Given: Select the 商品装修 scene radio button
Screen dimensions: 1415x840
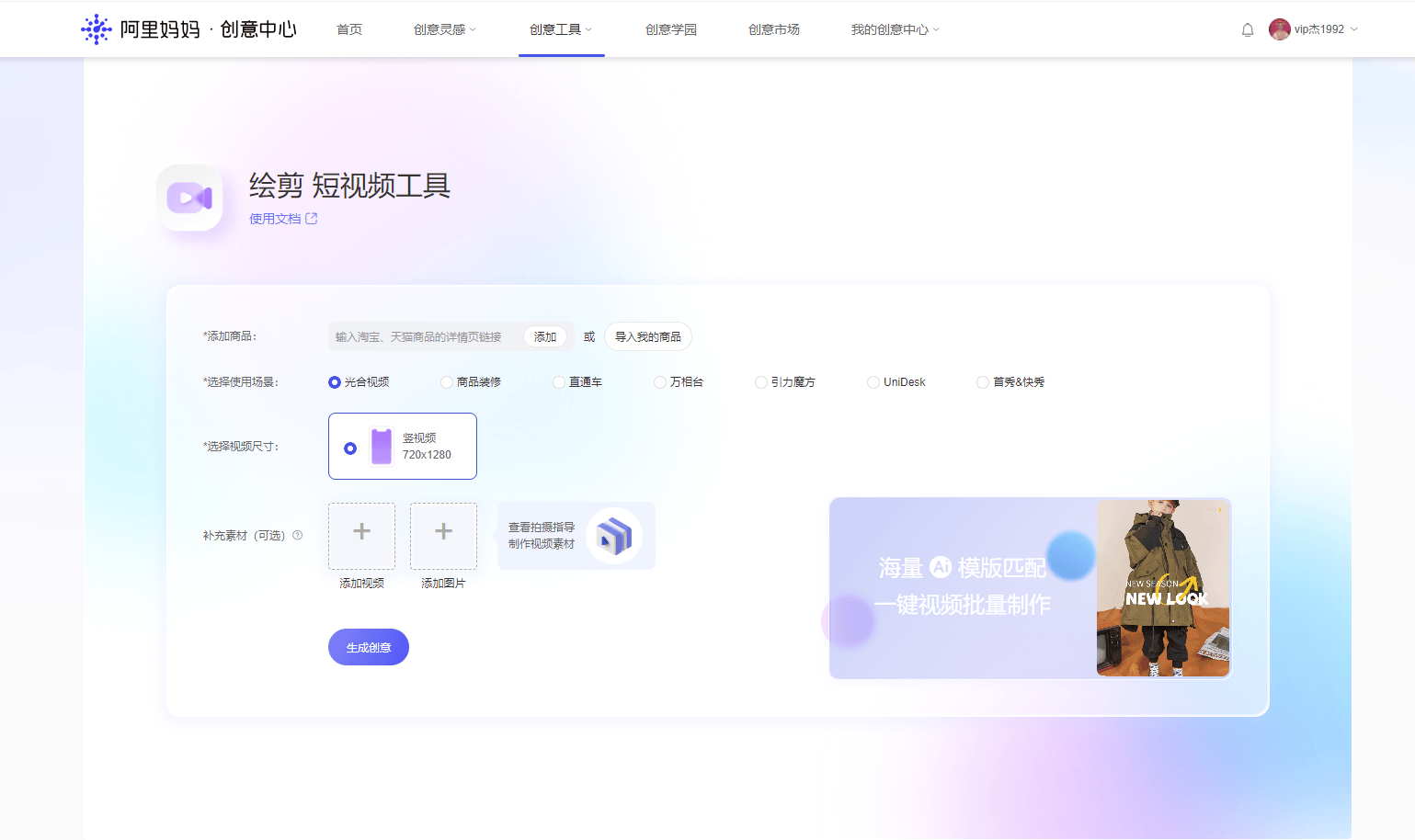Looking at the screenshot, I should click(447, 382).
